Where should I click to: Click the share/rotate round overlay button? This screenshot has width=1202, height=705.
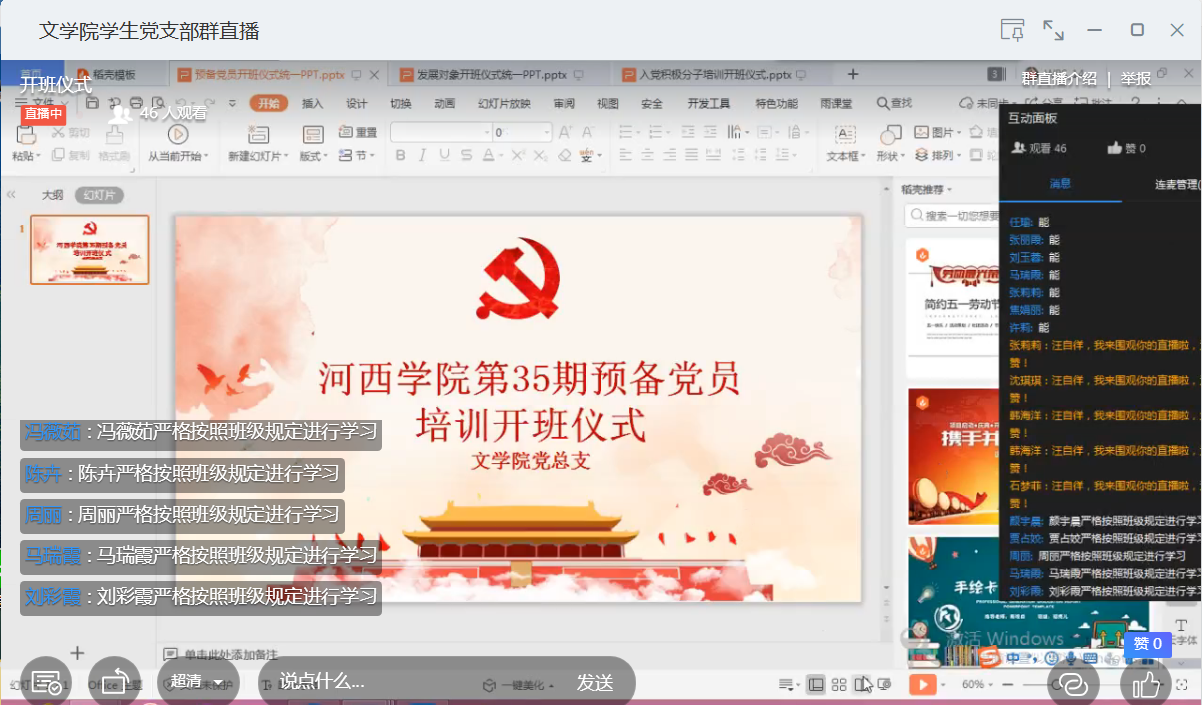point(114,682)
